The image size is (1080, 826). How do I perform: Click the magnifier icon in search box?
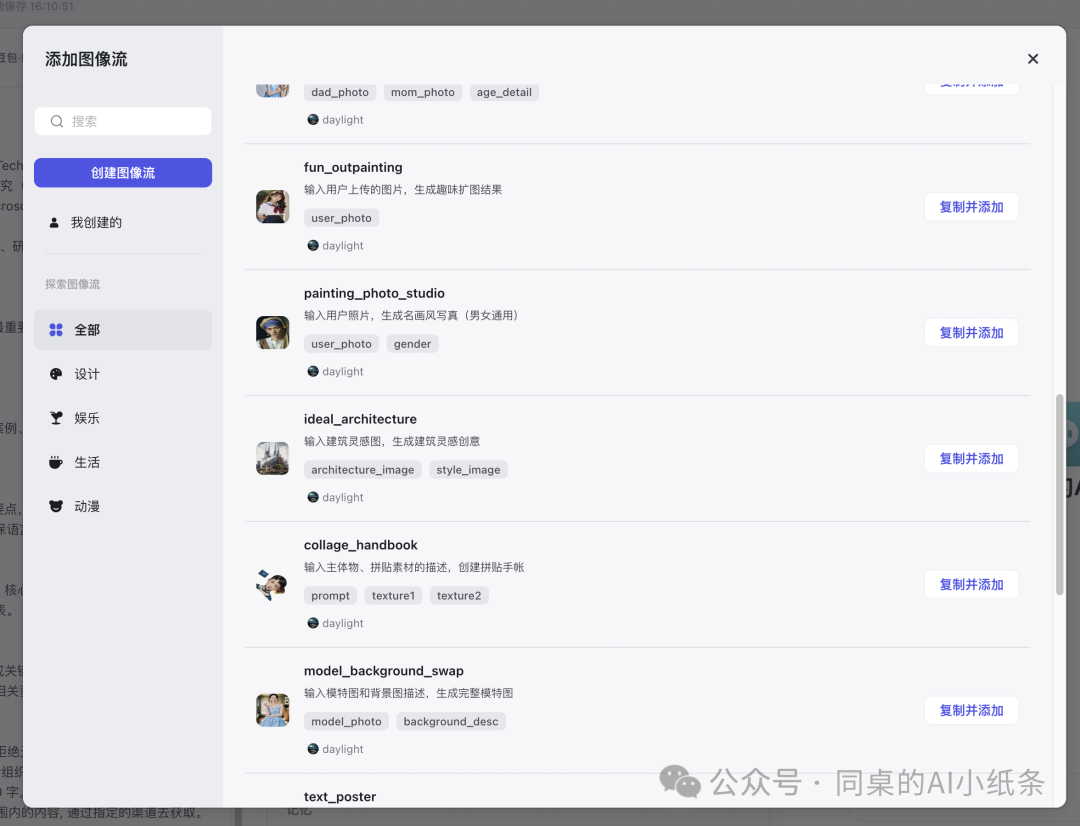pos(57,121)
